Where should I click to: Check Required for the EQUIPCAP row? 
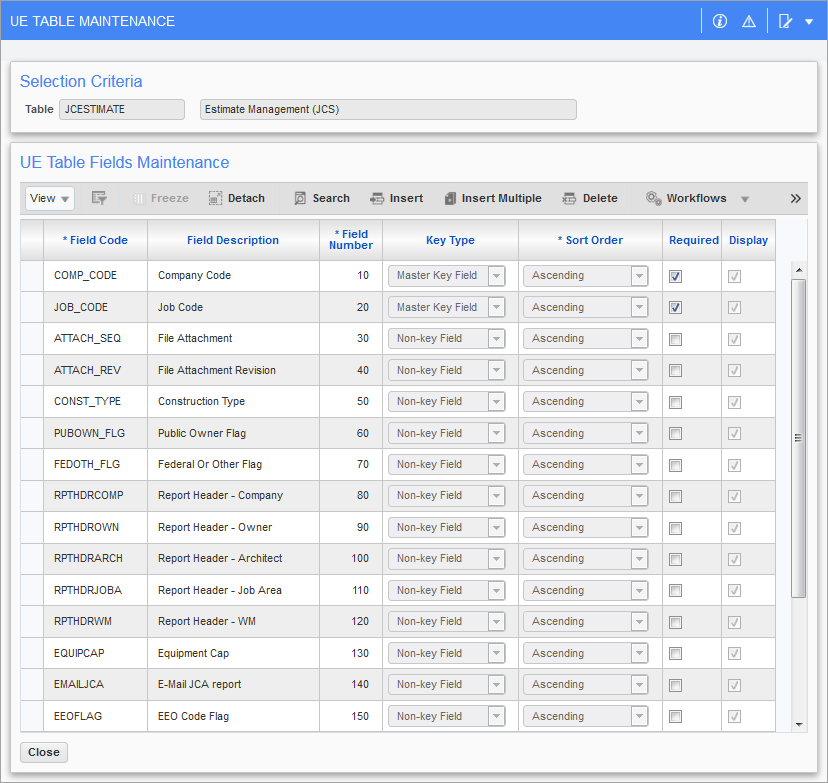click(x=675, y=654)
